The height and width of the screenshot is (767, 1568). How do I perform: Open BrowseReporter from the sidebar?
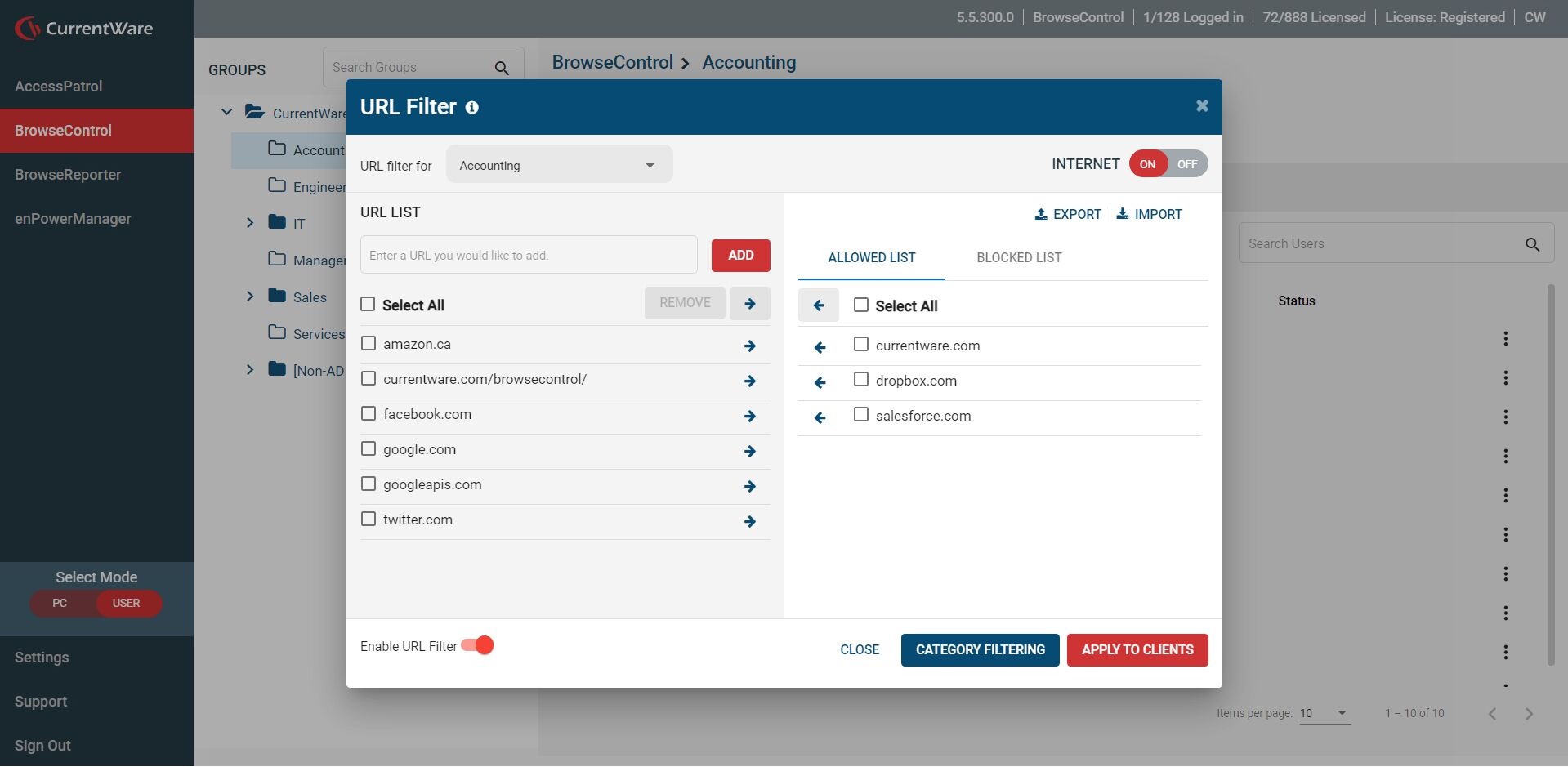(x=68, y=175)
